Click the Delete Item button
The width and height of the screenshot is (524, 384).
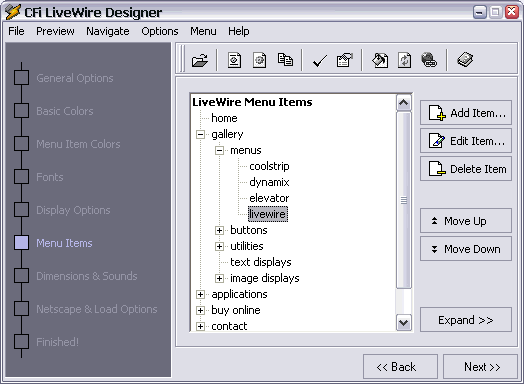(x=466, y=169)
